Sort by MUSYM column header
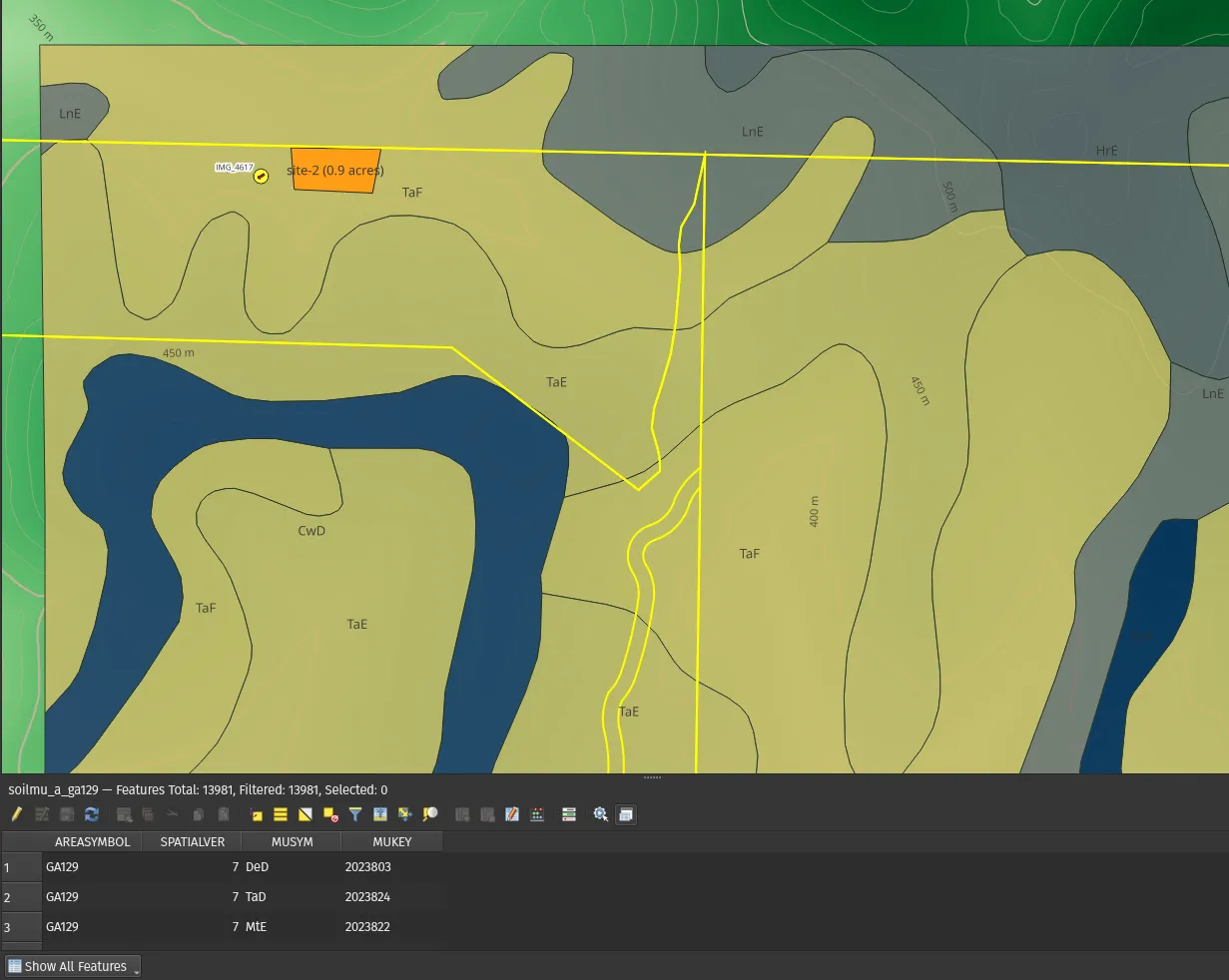 [292, 841]
